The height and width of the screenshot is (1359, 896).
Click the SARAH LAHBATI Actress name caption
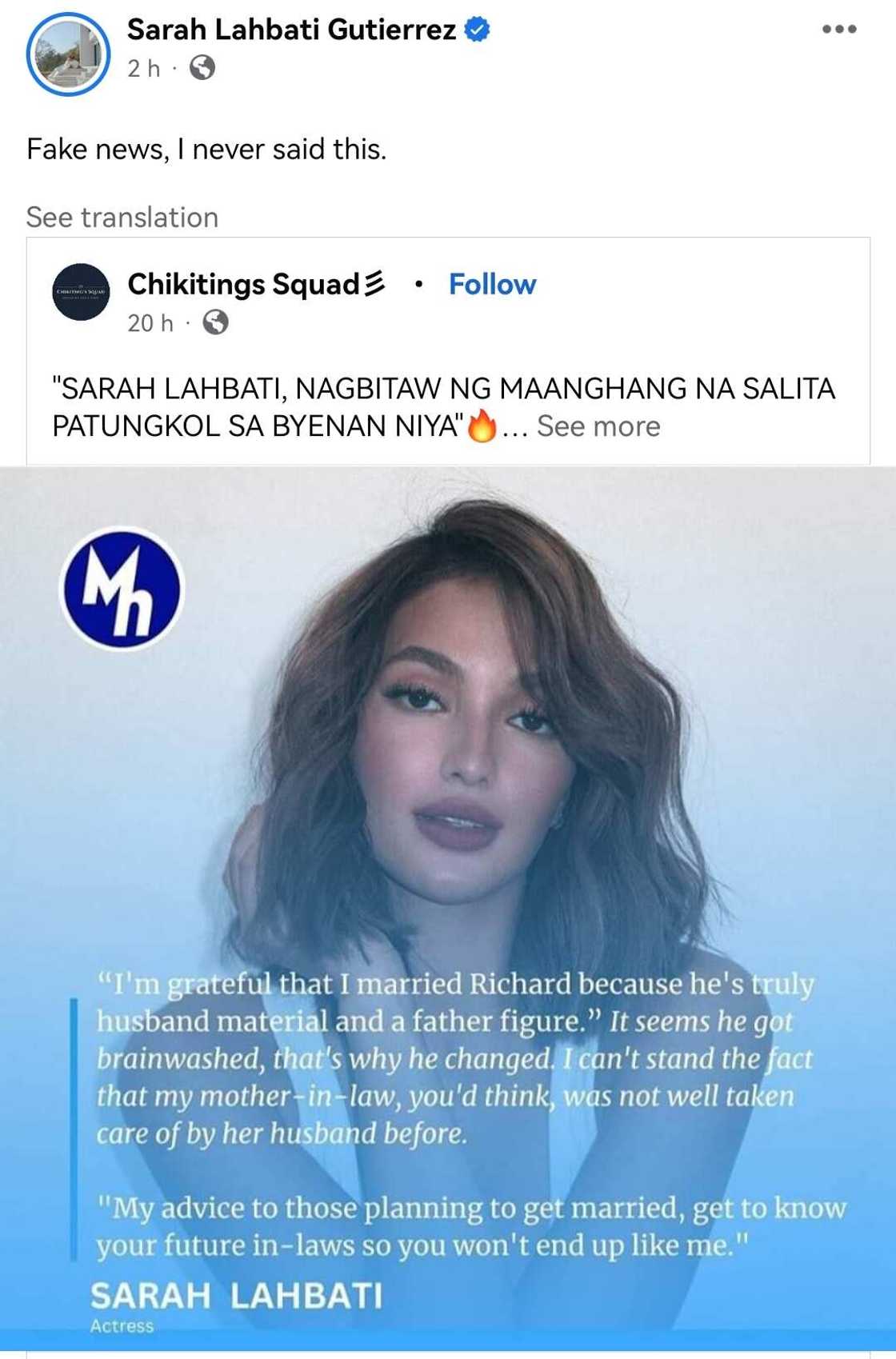236,1306
